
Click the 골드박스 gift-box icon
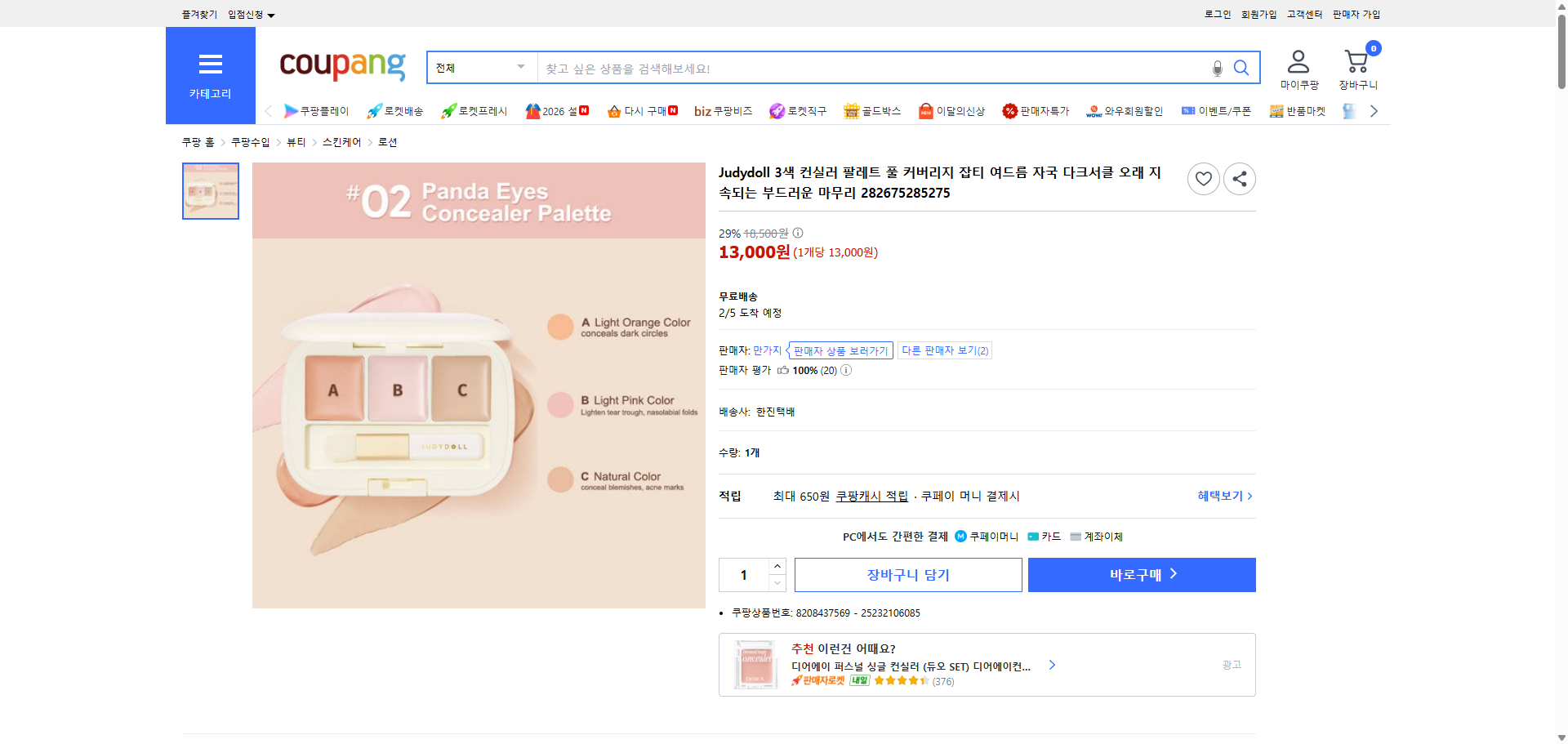pos(851,110)
